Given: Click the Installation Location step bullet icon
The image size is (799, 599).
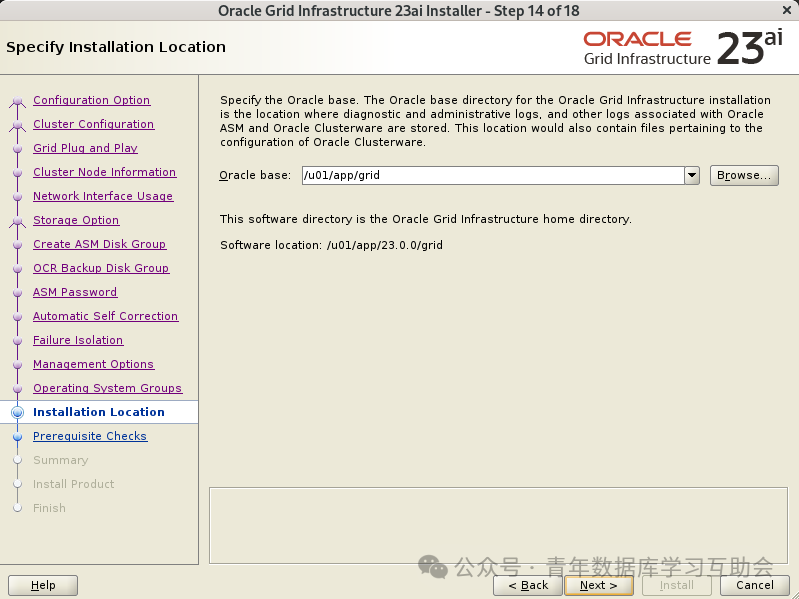Looking at the screenshot, I should pyautogui.click(x=17, y=412).
